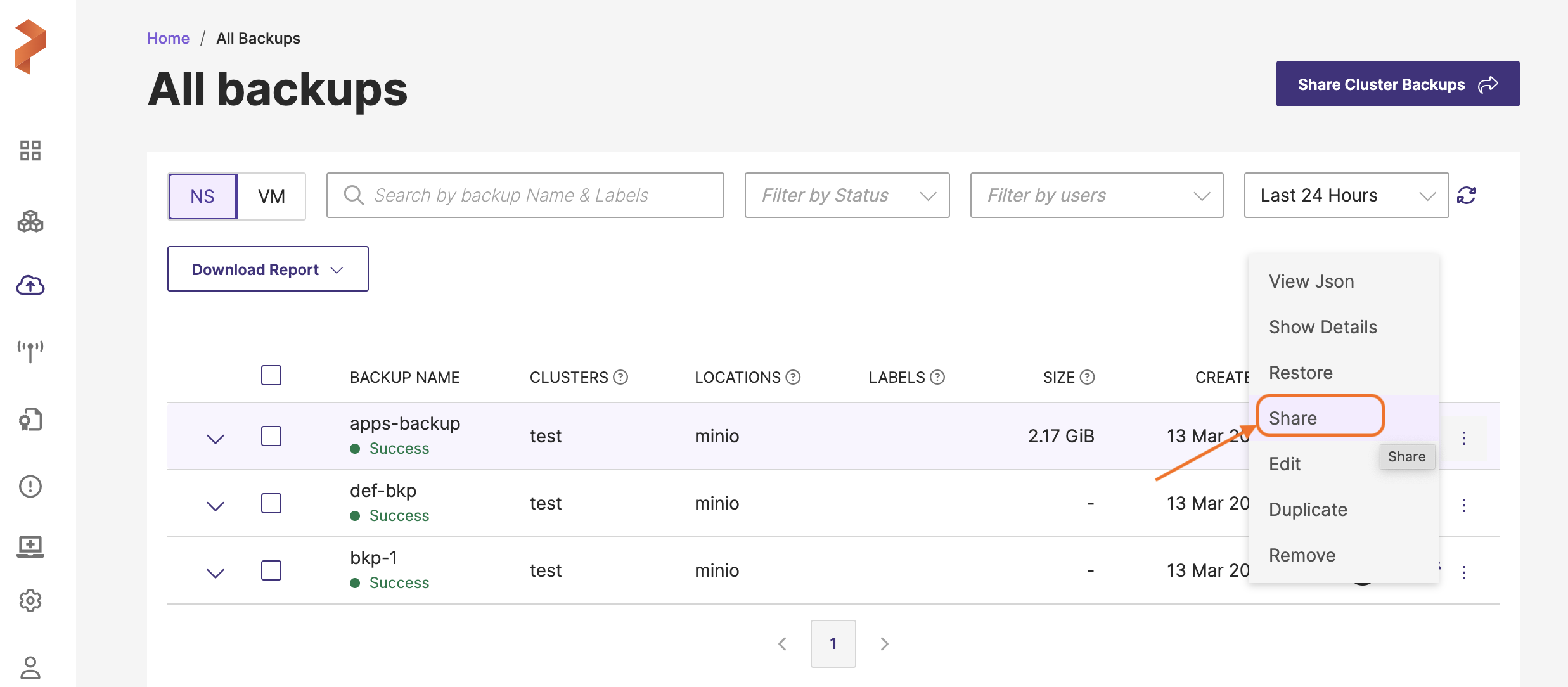Viewport: 1568px width, 687px height.
Task: Toggle the select-all header checkbox
Action: (x=271, y=375)
